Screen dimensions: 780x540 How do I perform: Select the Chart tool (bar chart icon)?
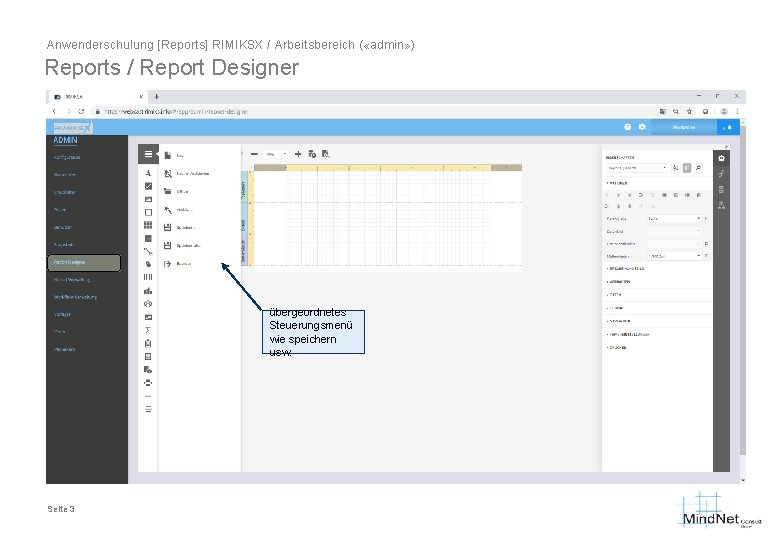tap(148, 291)
